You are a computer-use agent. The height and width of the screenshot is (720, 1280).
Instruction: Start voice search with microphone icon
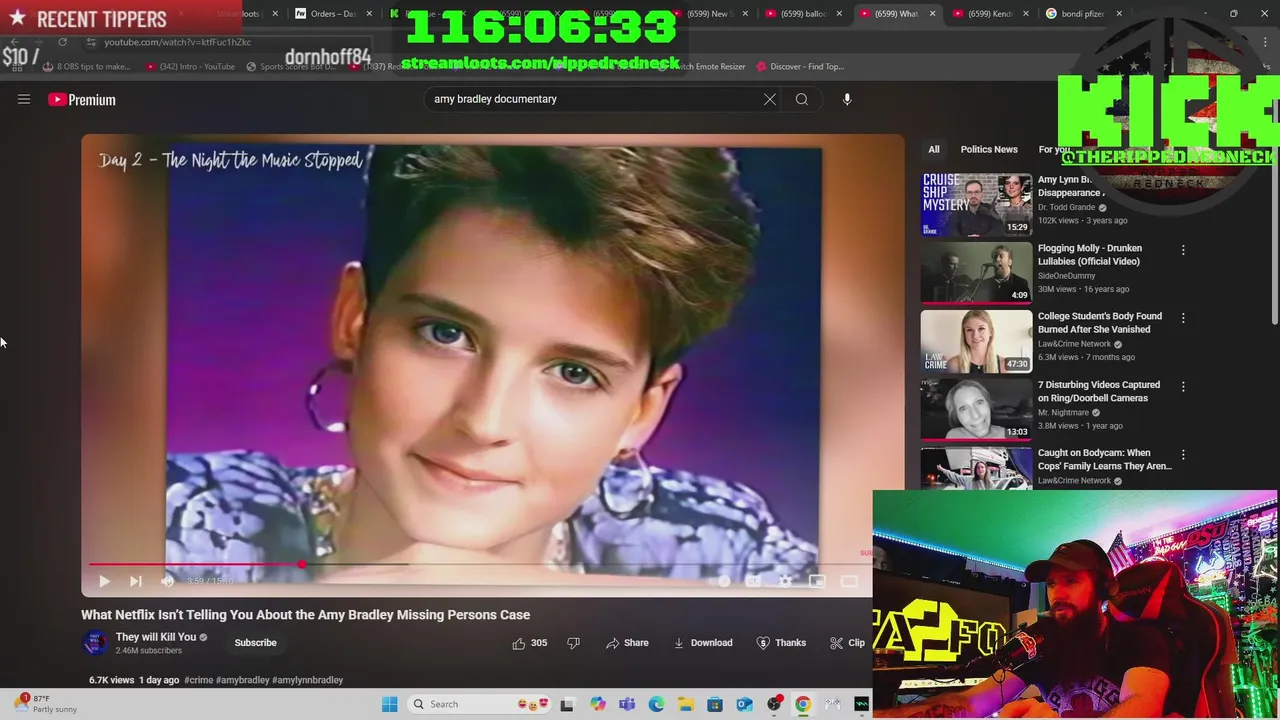click(x=847, y=99)
